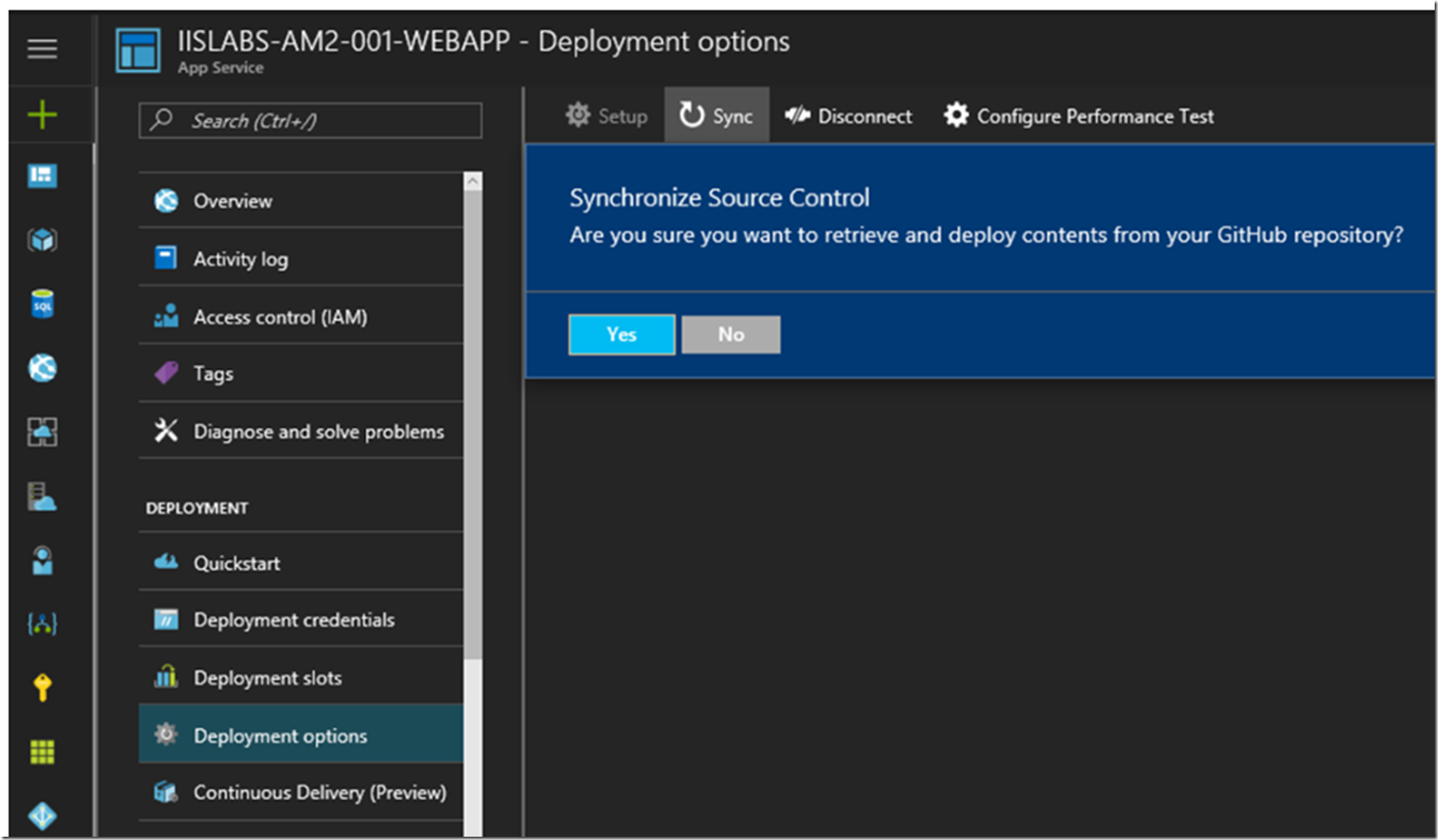Open the App Services globe icon in rail
1438x840 pixels.
pyautogui.click(x=42, y=367)
